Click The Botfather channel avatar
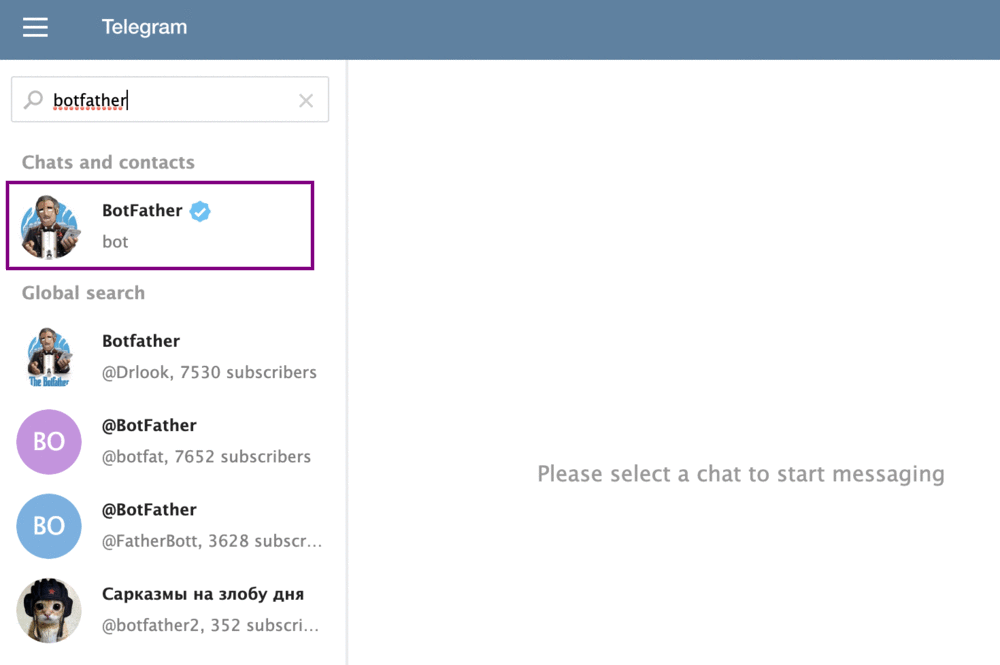1000x665 pixels. [49, 357]
